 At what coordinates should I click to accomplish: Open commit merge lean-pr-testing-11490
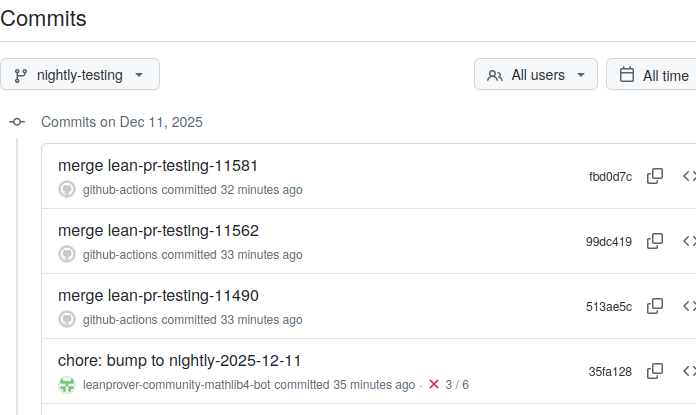pos(158,295)
